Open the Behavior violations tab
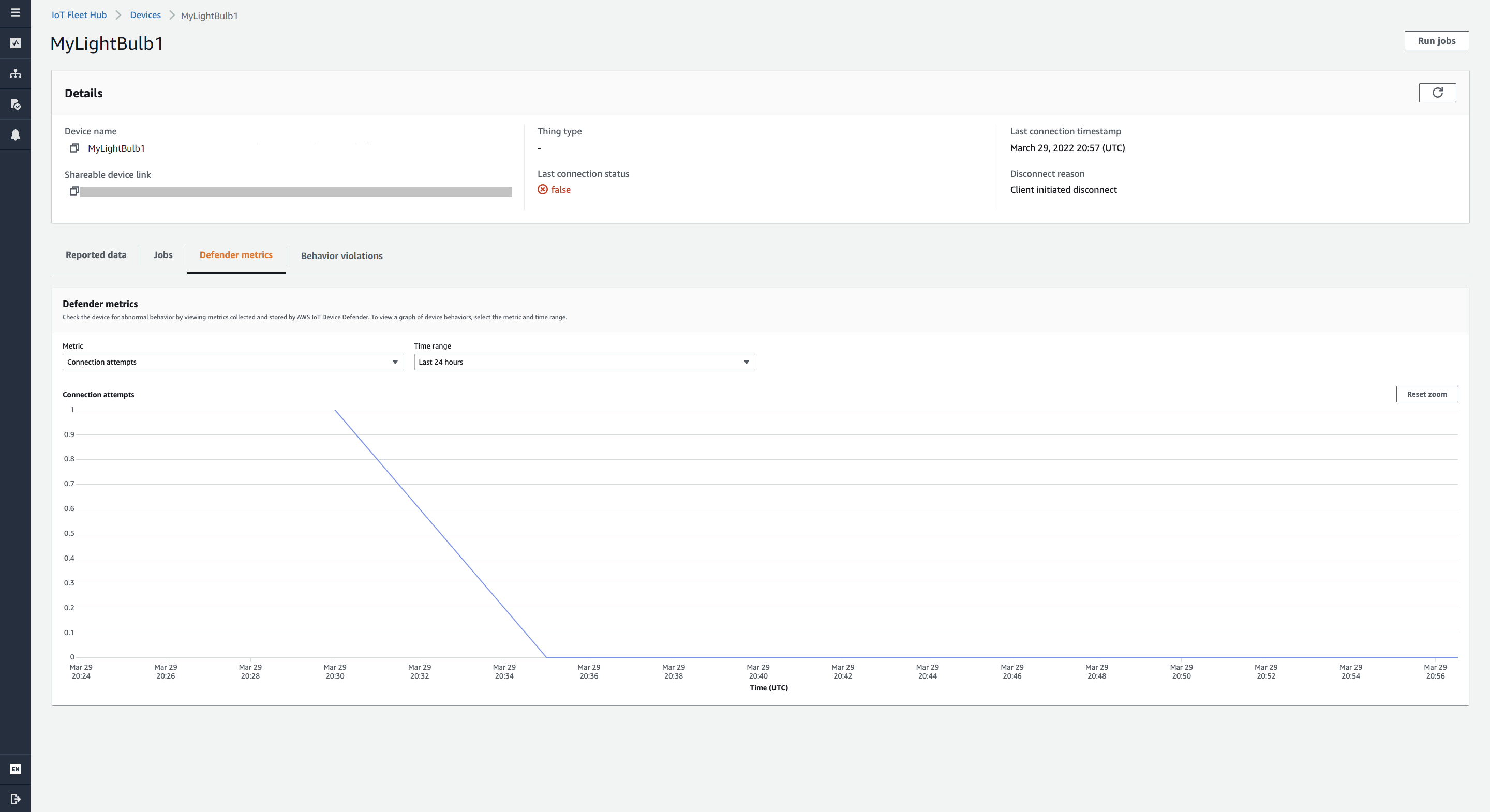The image size is (1490, 812). (342, 255)
